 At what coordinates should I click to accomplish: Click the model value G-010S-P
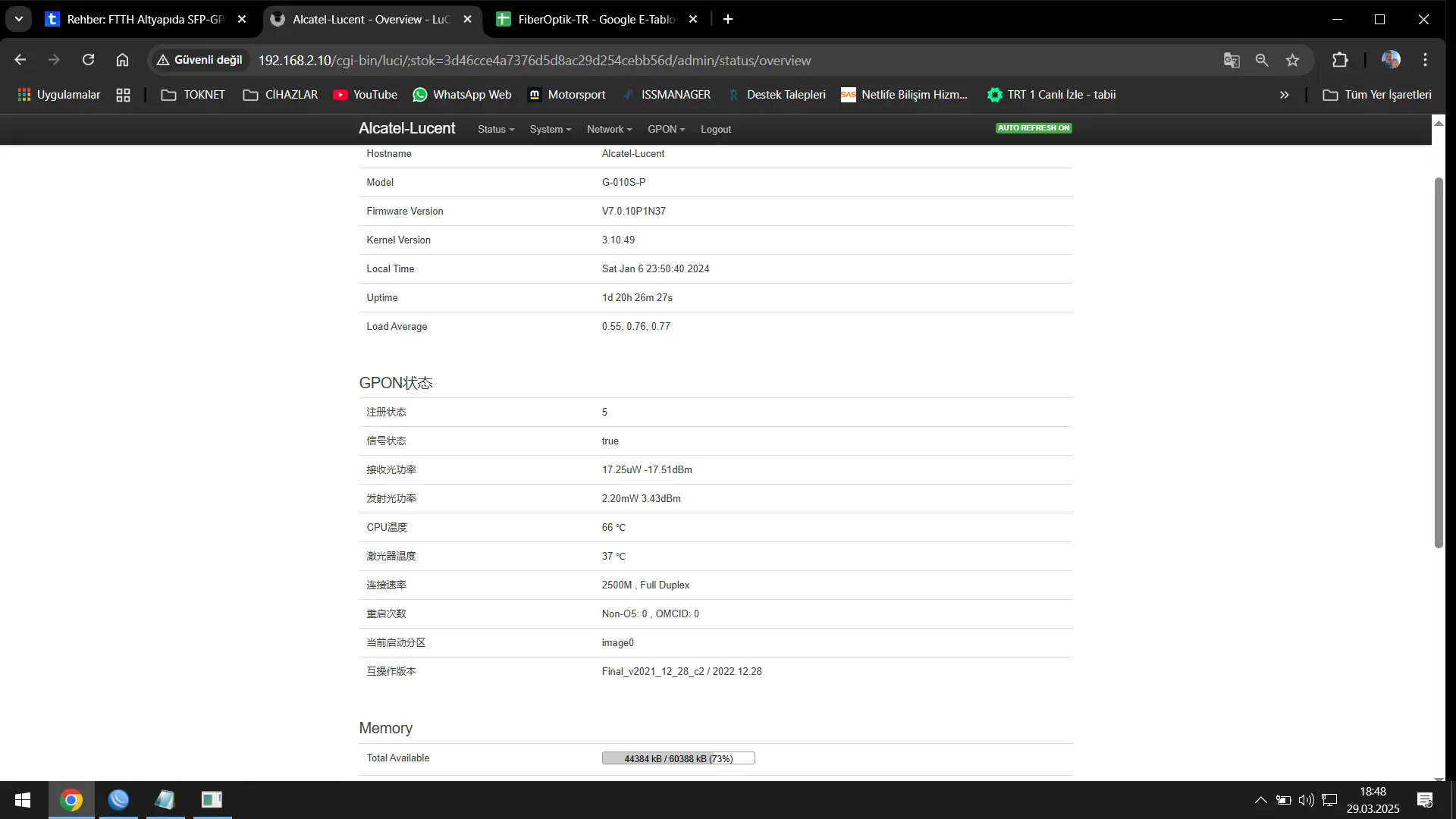pos(624,183)
